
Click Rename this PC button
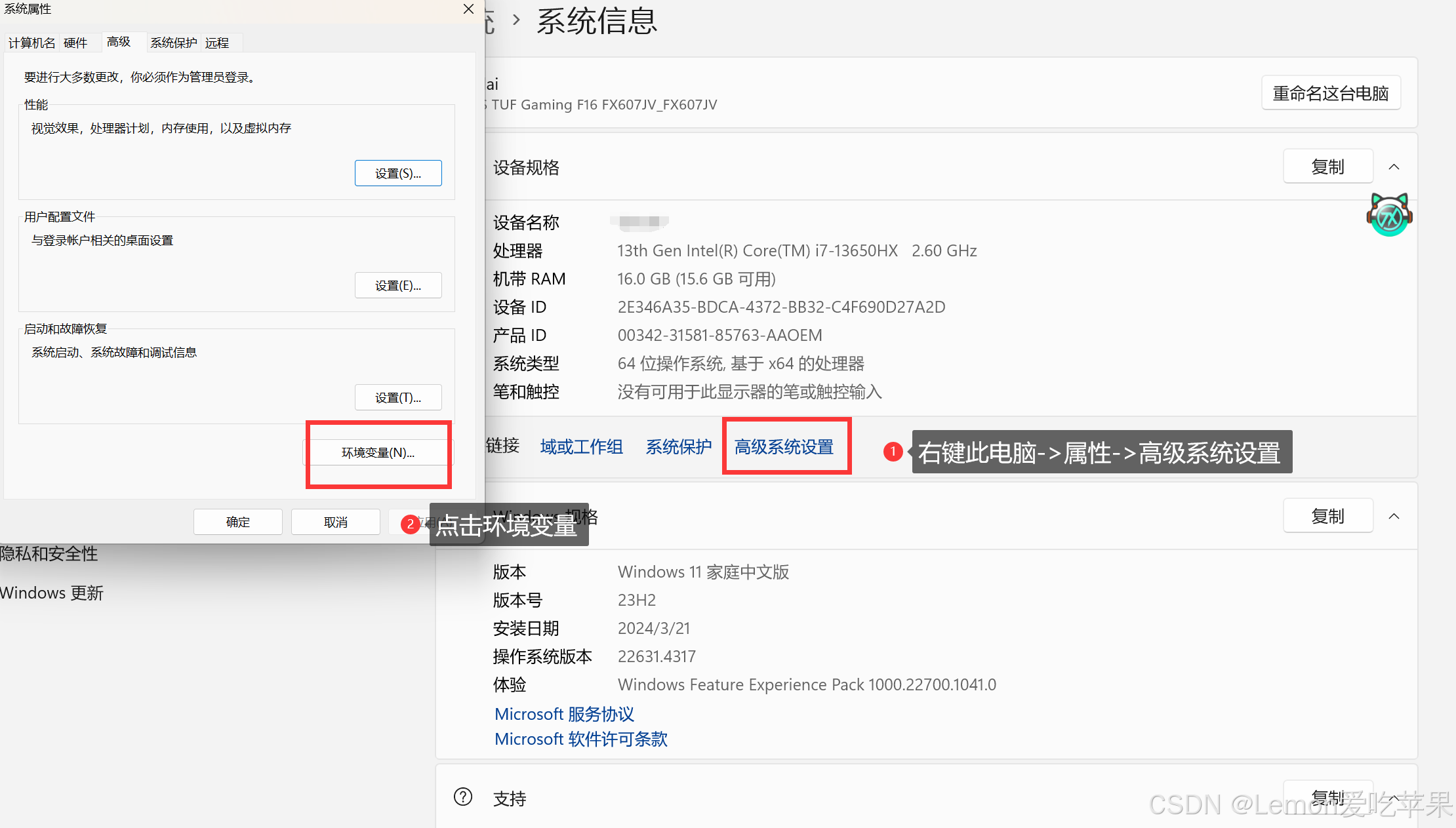[1330, 93]
